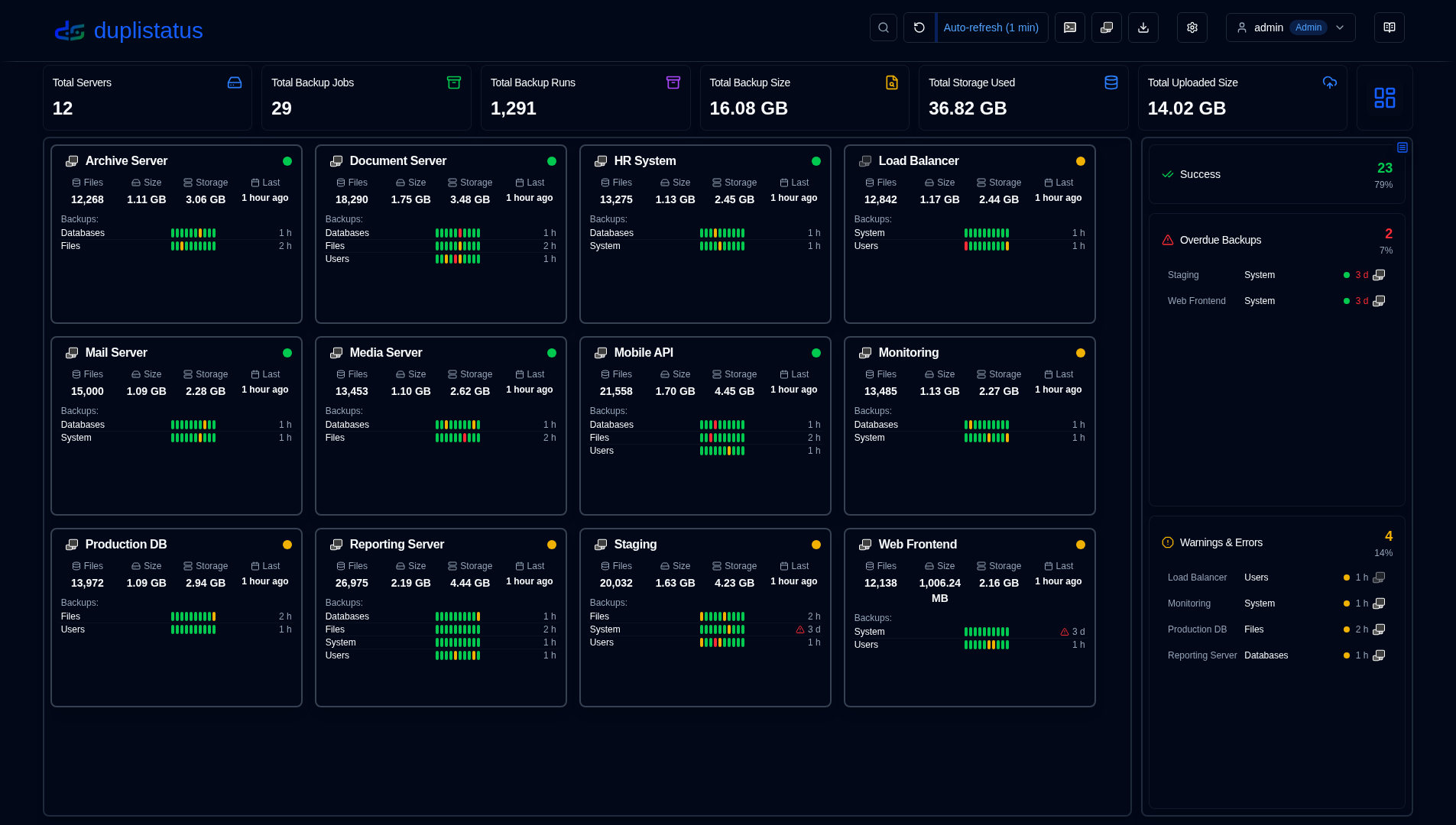
Task: Click Web Frontend overdue row server icon
Action: point(1379,301)
